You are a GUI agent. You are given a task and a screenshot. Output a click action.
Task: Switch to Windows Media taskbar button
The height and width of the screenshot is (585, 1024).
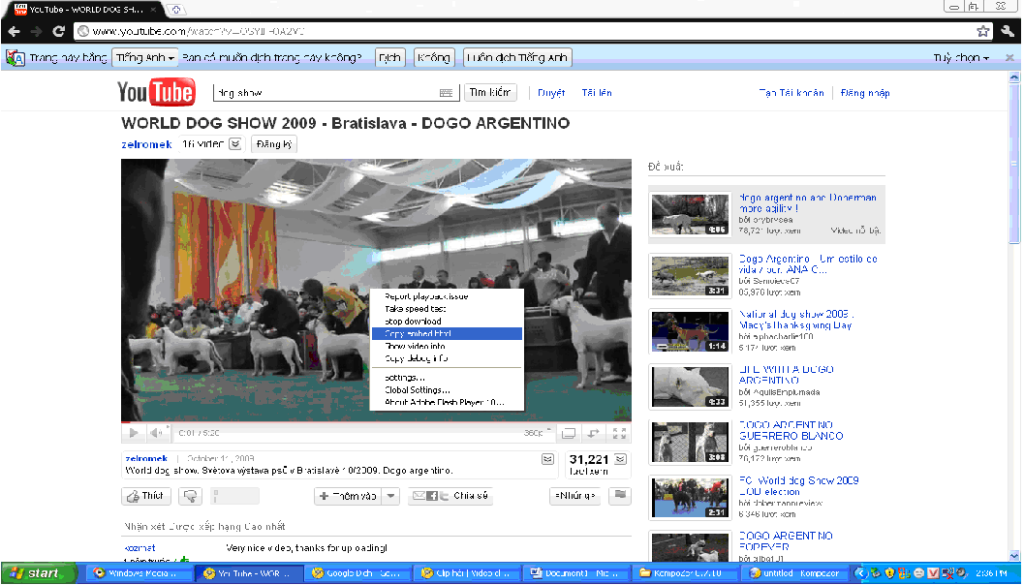[138, 573]
